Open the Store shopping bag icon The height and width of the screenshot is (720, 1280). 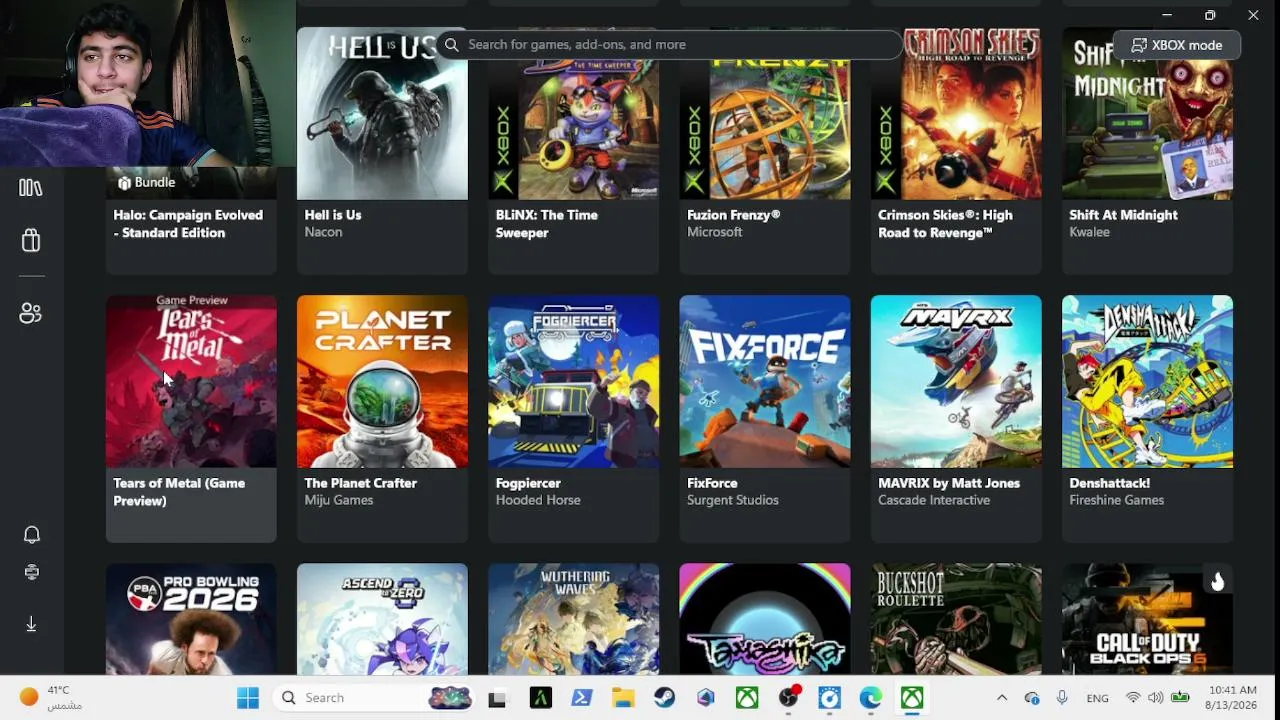31,240
